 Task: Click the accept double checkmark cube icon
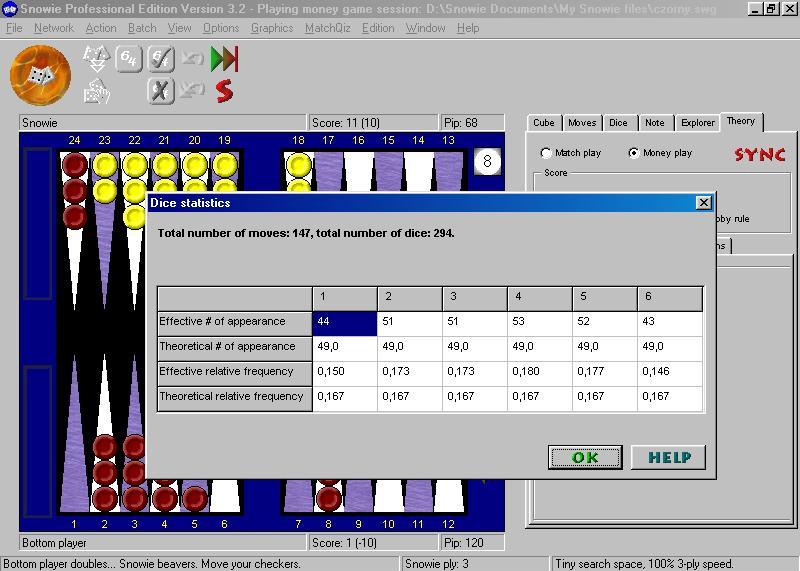pyautogui.click(x=161, y=59)
